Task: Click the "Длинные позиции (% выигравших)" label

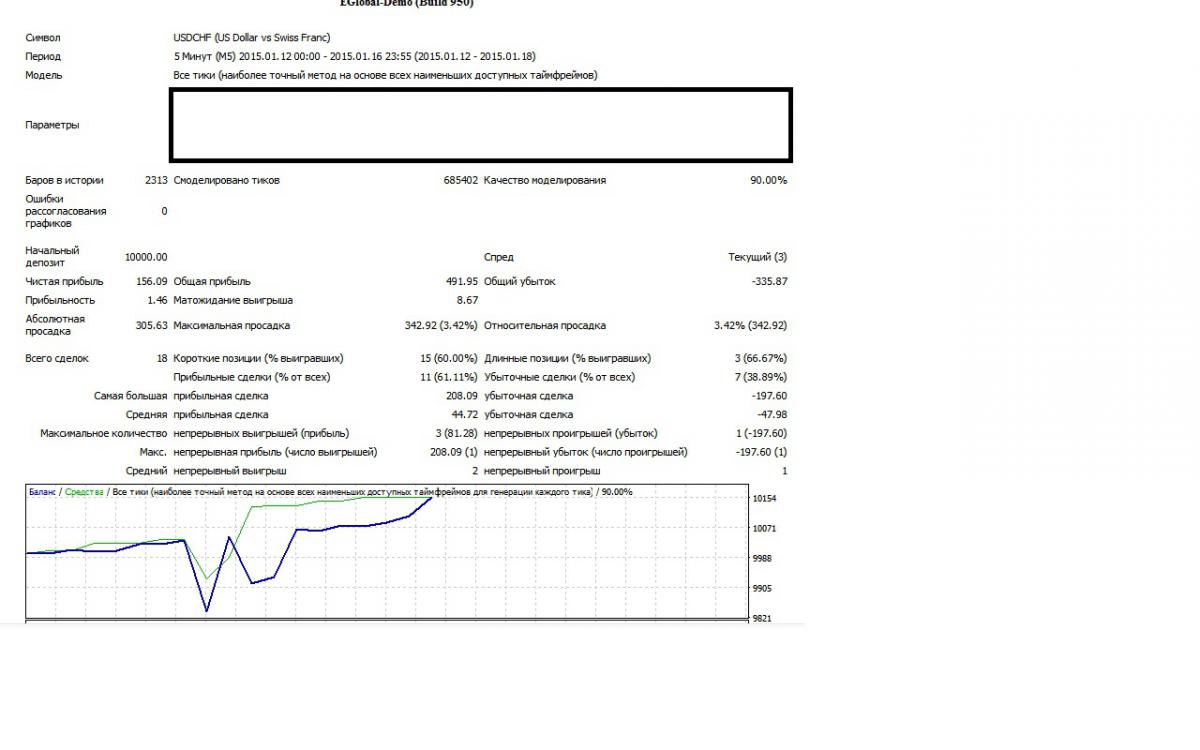Action: pos(568,358)
